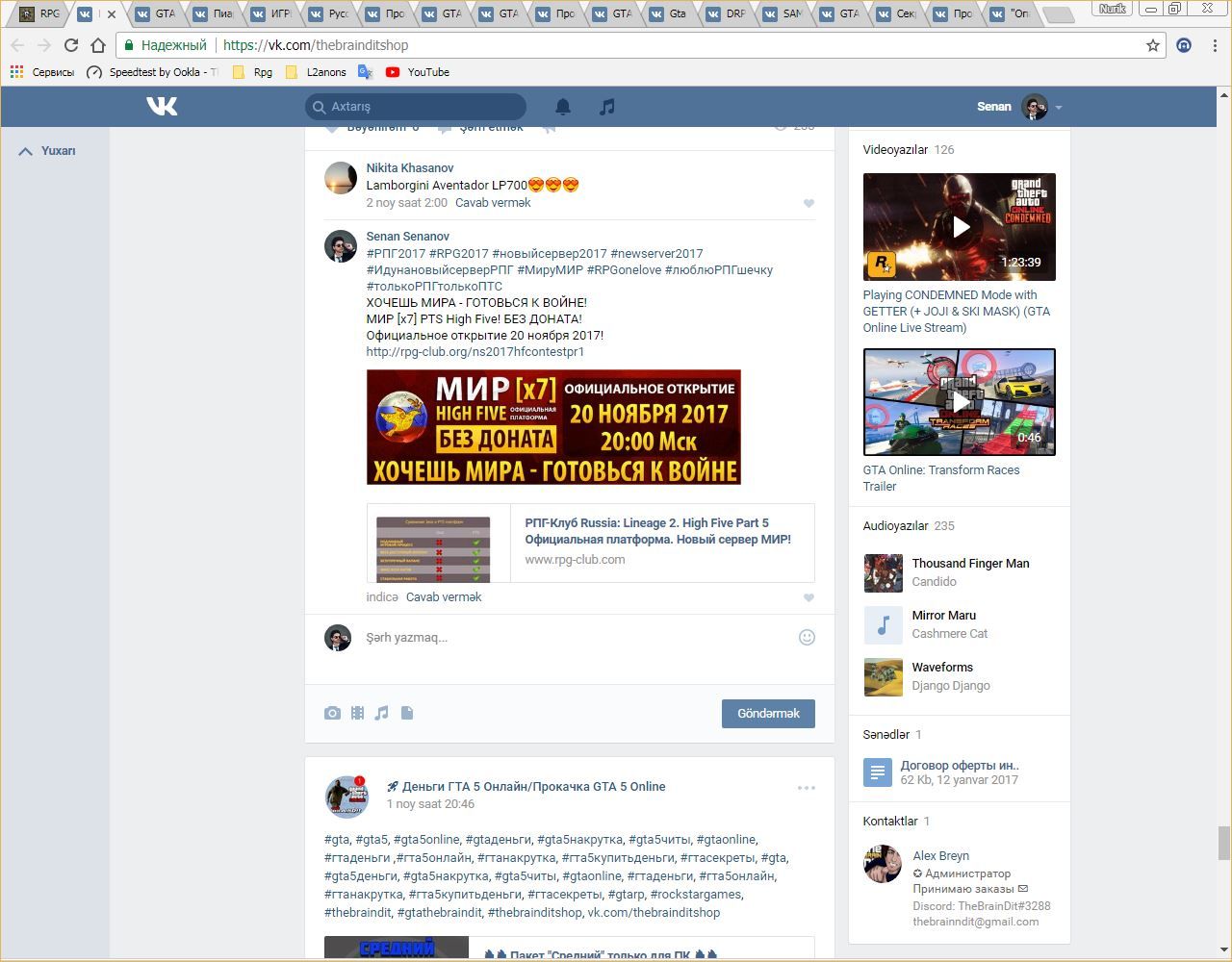Open the Sənədlər section header
Image resolution: width=1232 pixels, height=962 pixels.
(892, 735)
